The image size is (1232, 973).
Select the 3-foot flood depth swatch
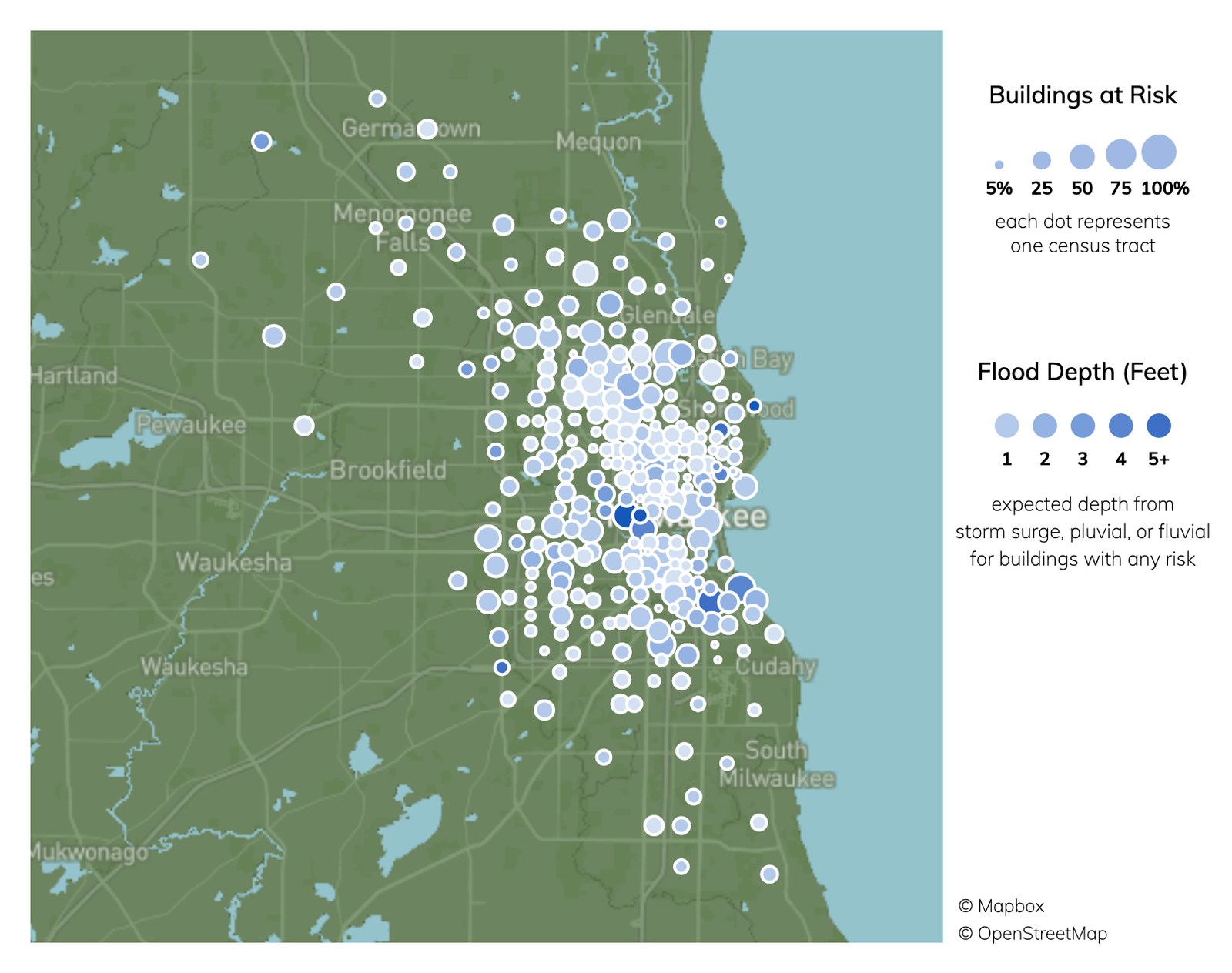pyautogui.click(x=1083, y=426)
